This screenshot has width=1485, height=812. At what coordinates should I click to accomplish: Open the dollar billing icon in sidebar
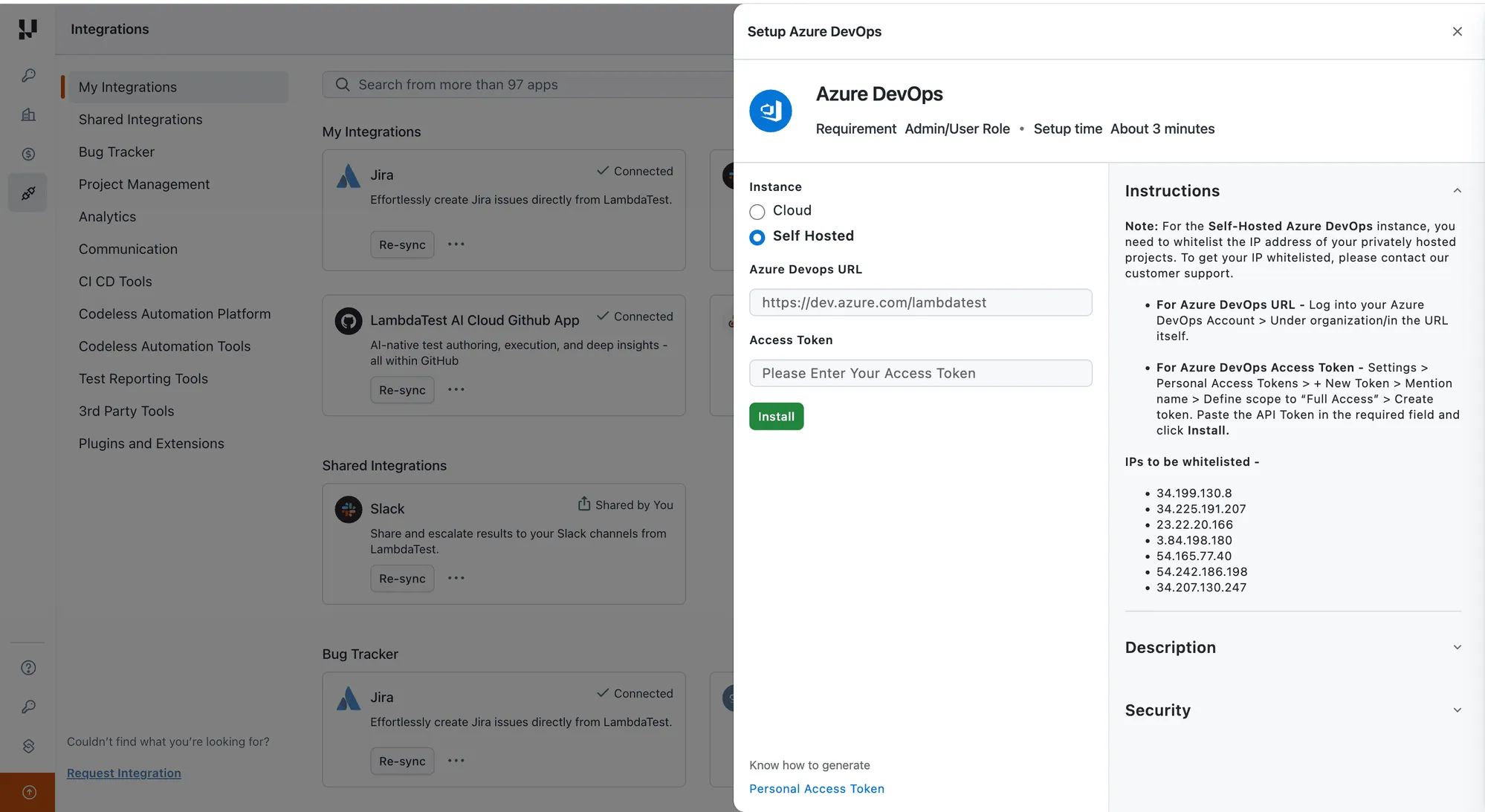click(28, 154)
